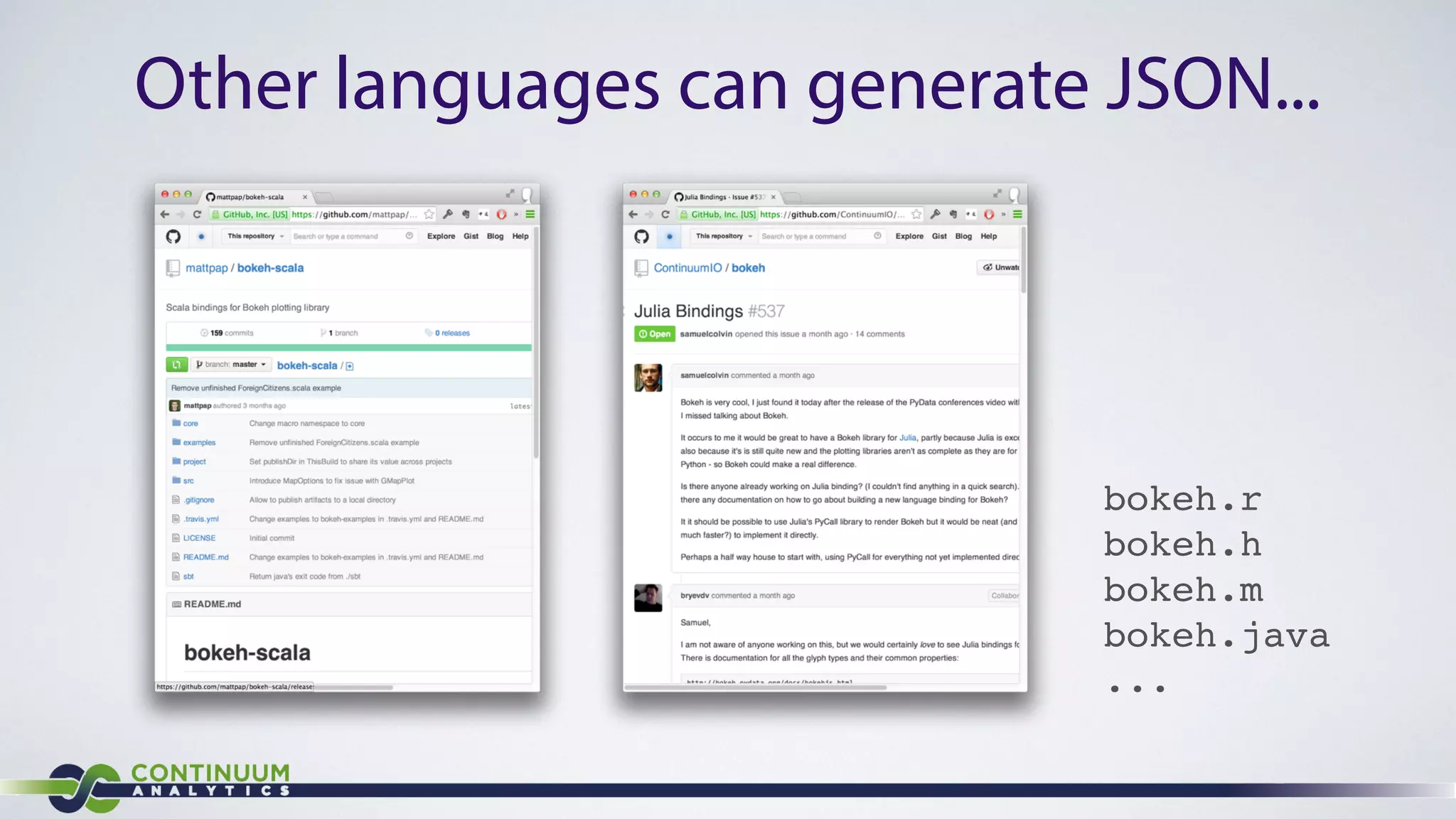1456x819 pixels.
Task: Click the Unwatch button
Action: point(999,267)
